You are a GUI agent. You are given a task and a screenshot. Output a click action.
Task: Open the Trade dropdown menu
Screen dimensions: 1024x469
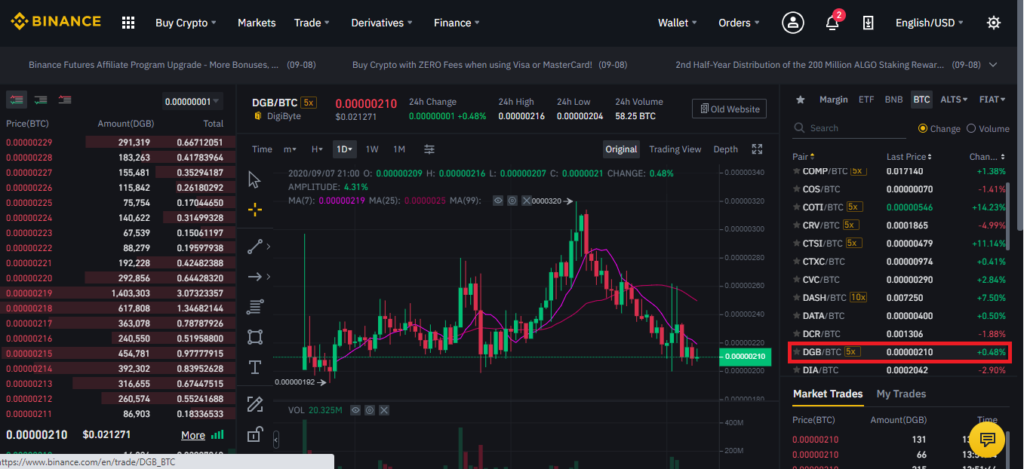pyautogui.click(x=312, y=23)
